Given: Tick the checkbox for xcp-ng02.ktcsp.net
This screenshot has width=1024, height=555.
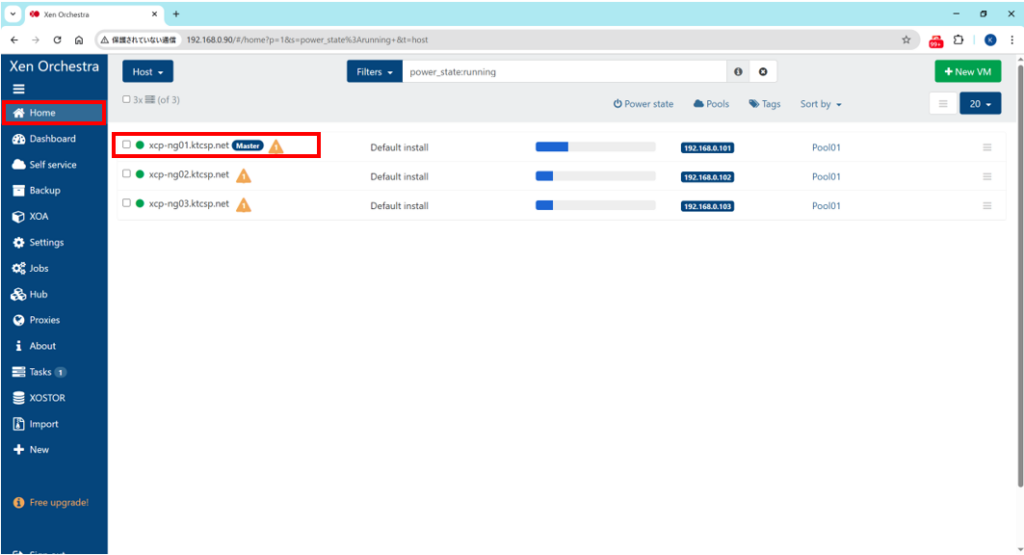Looking at the screenshot, I should coord(127,174).
